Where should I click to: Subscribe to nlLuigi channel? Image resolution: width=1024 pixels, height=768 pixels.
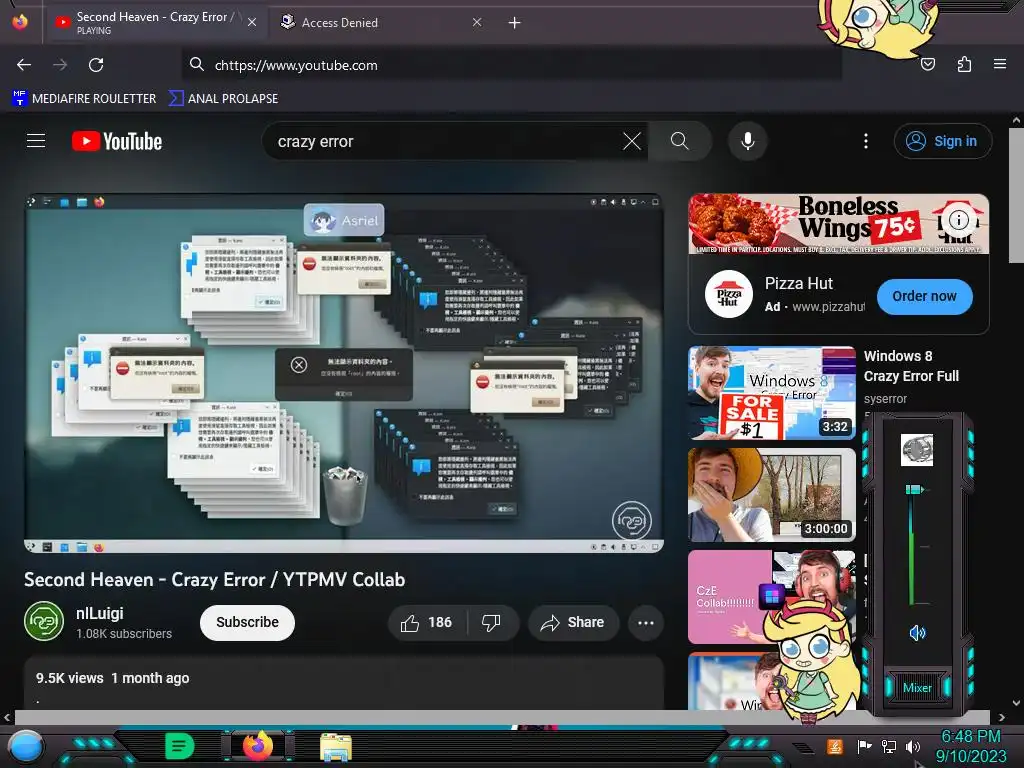click(248, 622)
